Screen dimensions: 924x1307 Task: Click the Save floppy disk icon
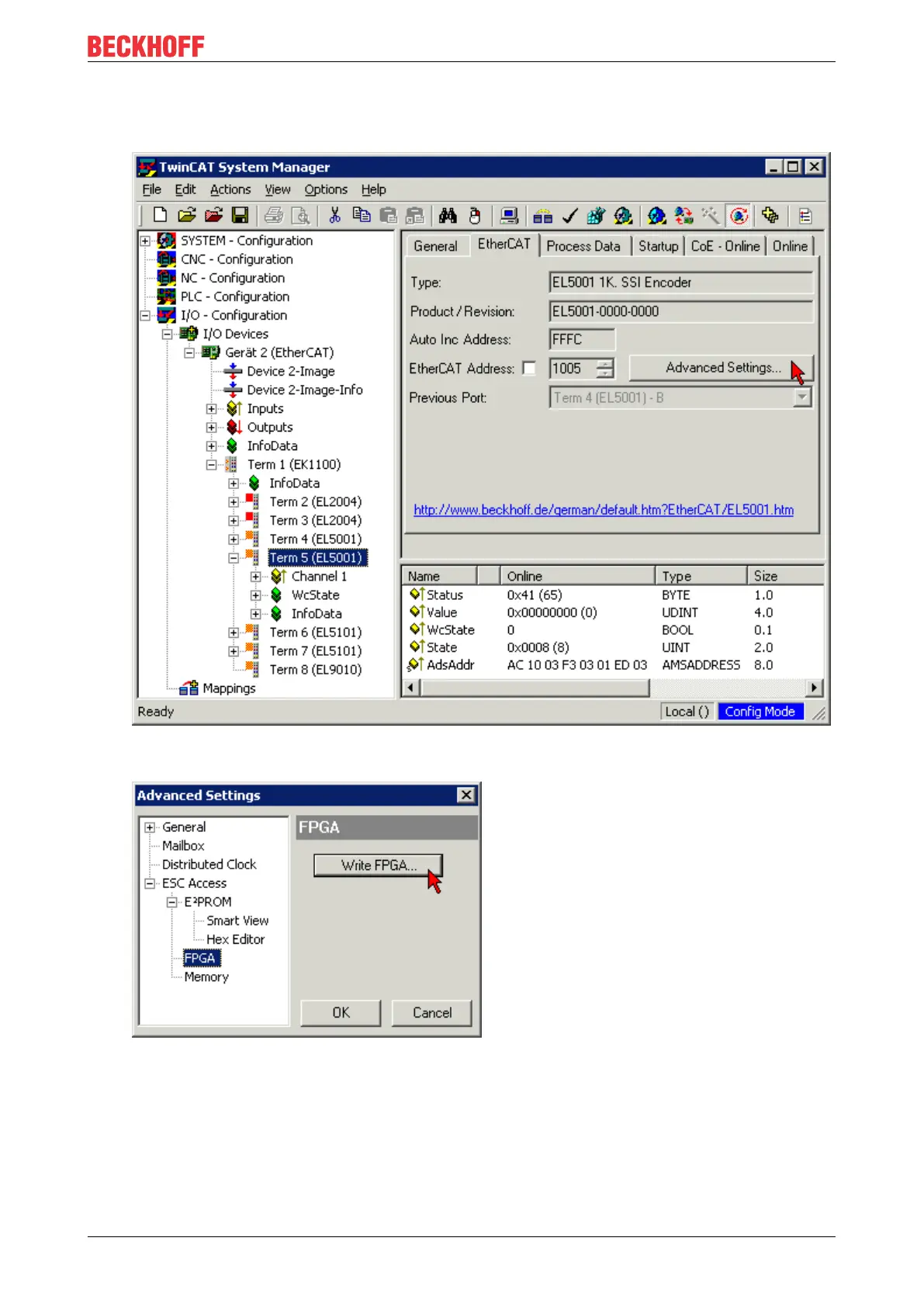(240, 216)
